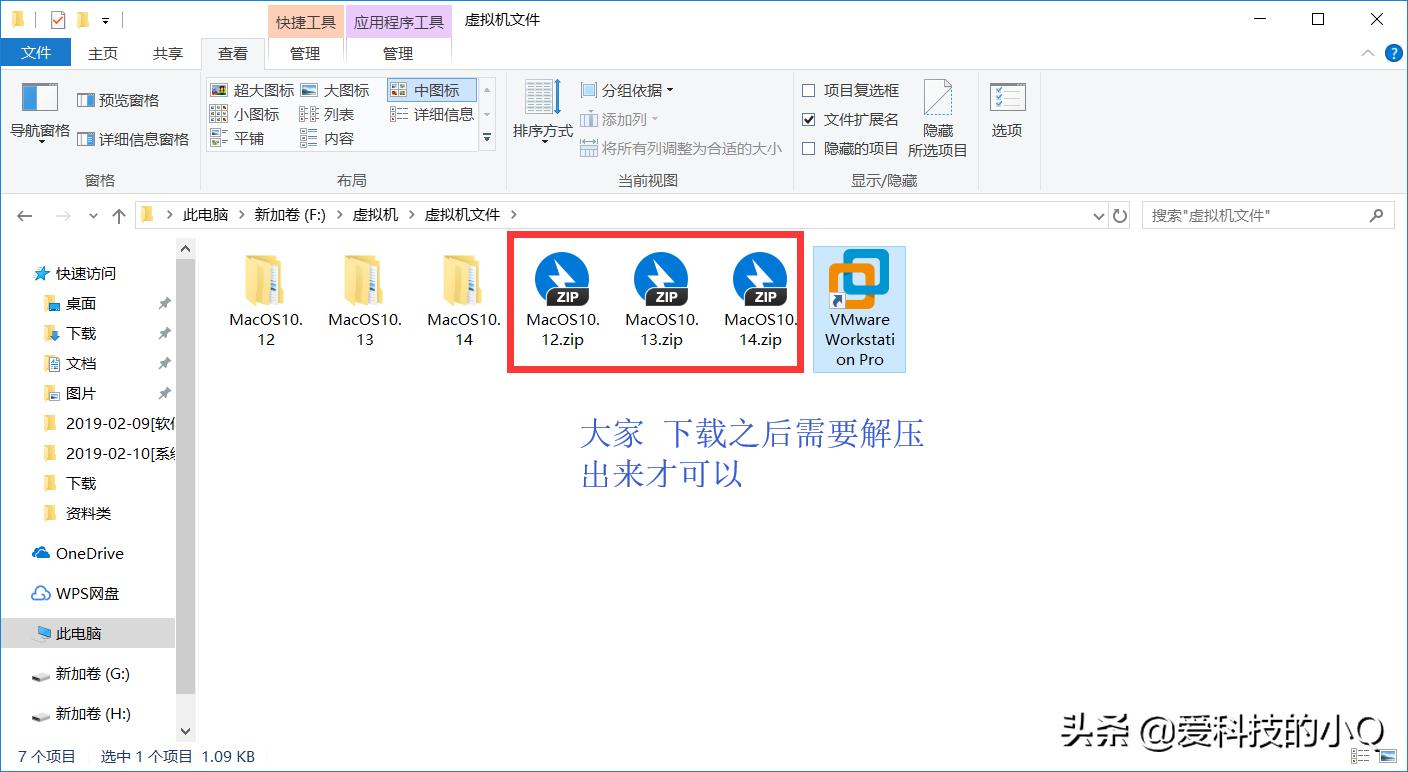Show 隐藏的项目 by checking it

click(810, 148)
